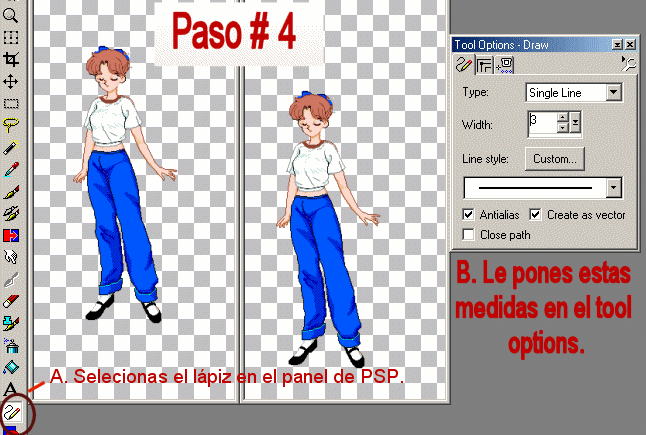
Task: Disable the Antialias checkbox
Action: click(469, 215)
